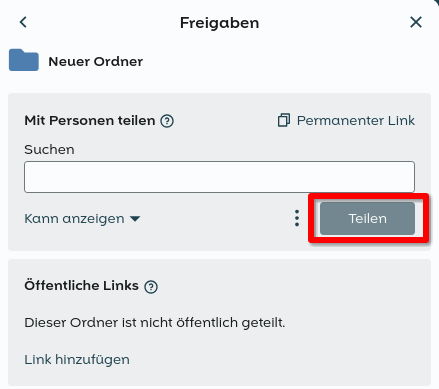Image resolution: width=439 pixels, height=389 pixels.
Task: Click the Suchen label above the field
Action: [49, 150]
